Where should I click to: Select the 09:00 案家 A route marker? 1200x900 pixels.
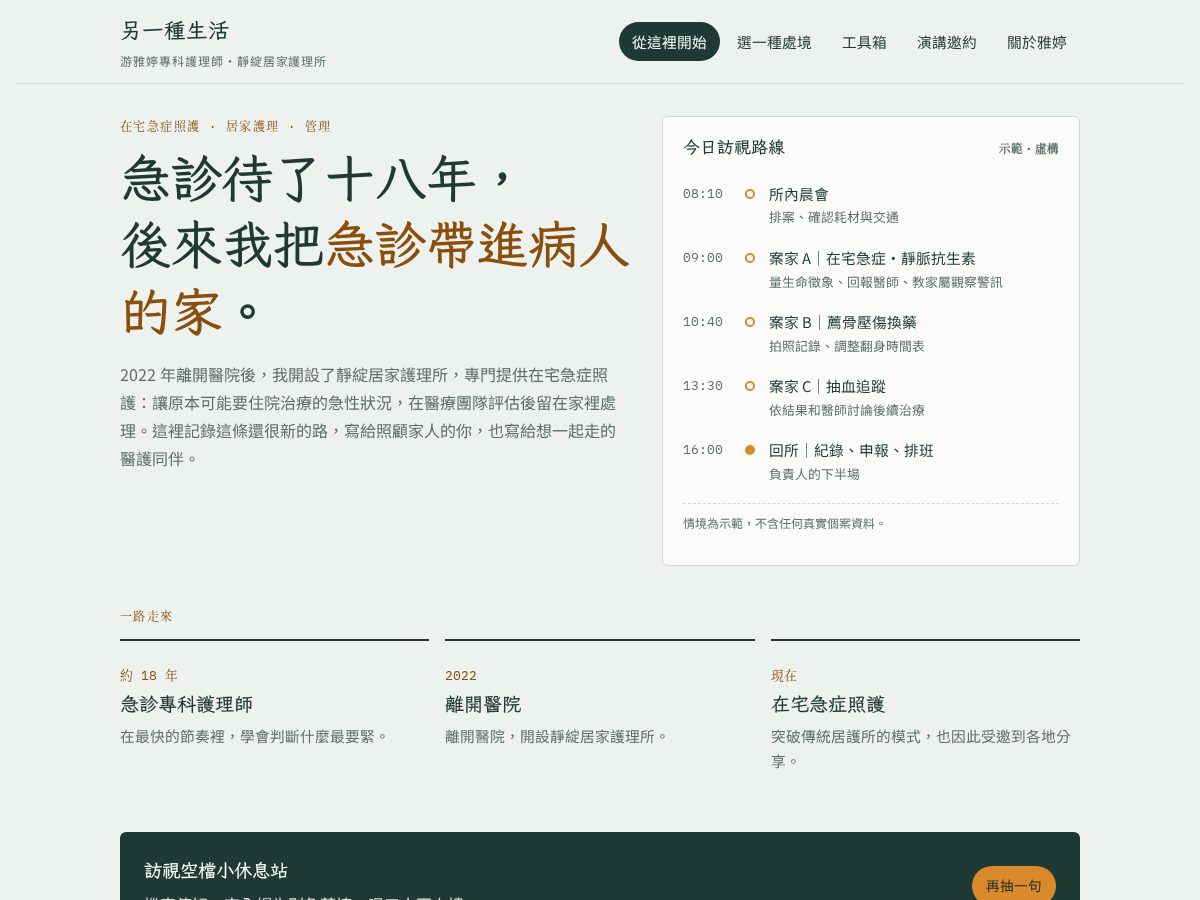tap(750, 258)
